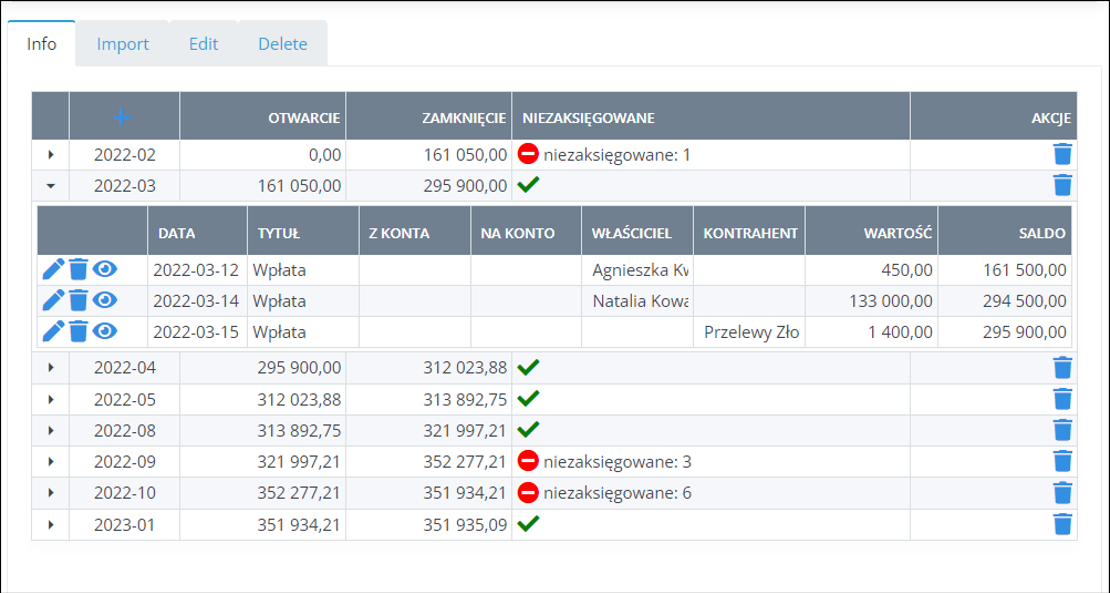Viewport: 1110px width, 593px height.
Task: Click trash icon for 2022-10 row
Action: pyautogui.click(x=1062, y=492)
